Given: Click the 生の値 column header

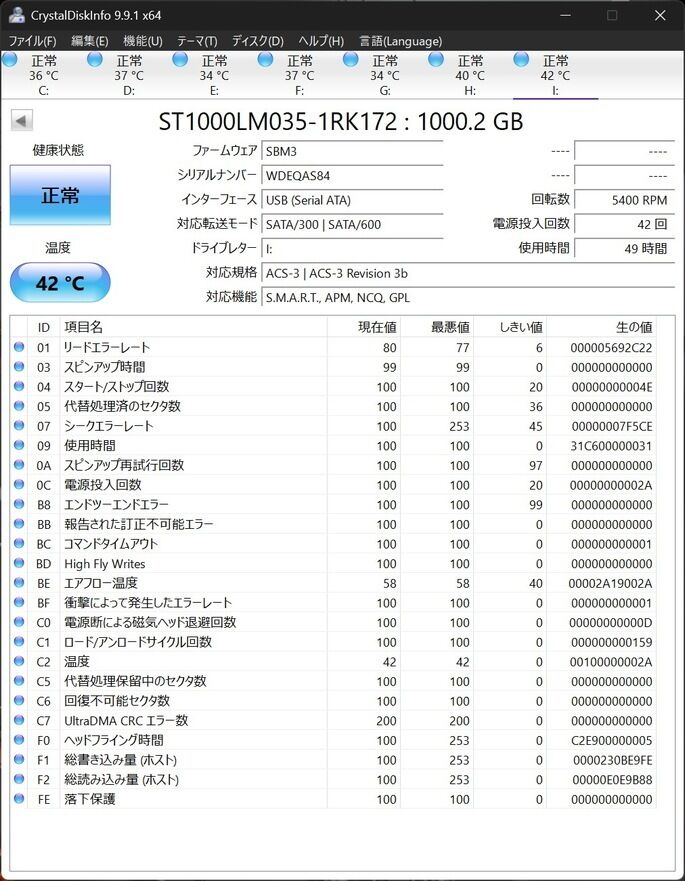Looking at the screenshot, I should pyautogui.click(x=601, y=327).
